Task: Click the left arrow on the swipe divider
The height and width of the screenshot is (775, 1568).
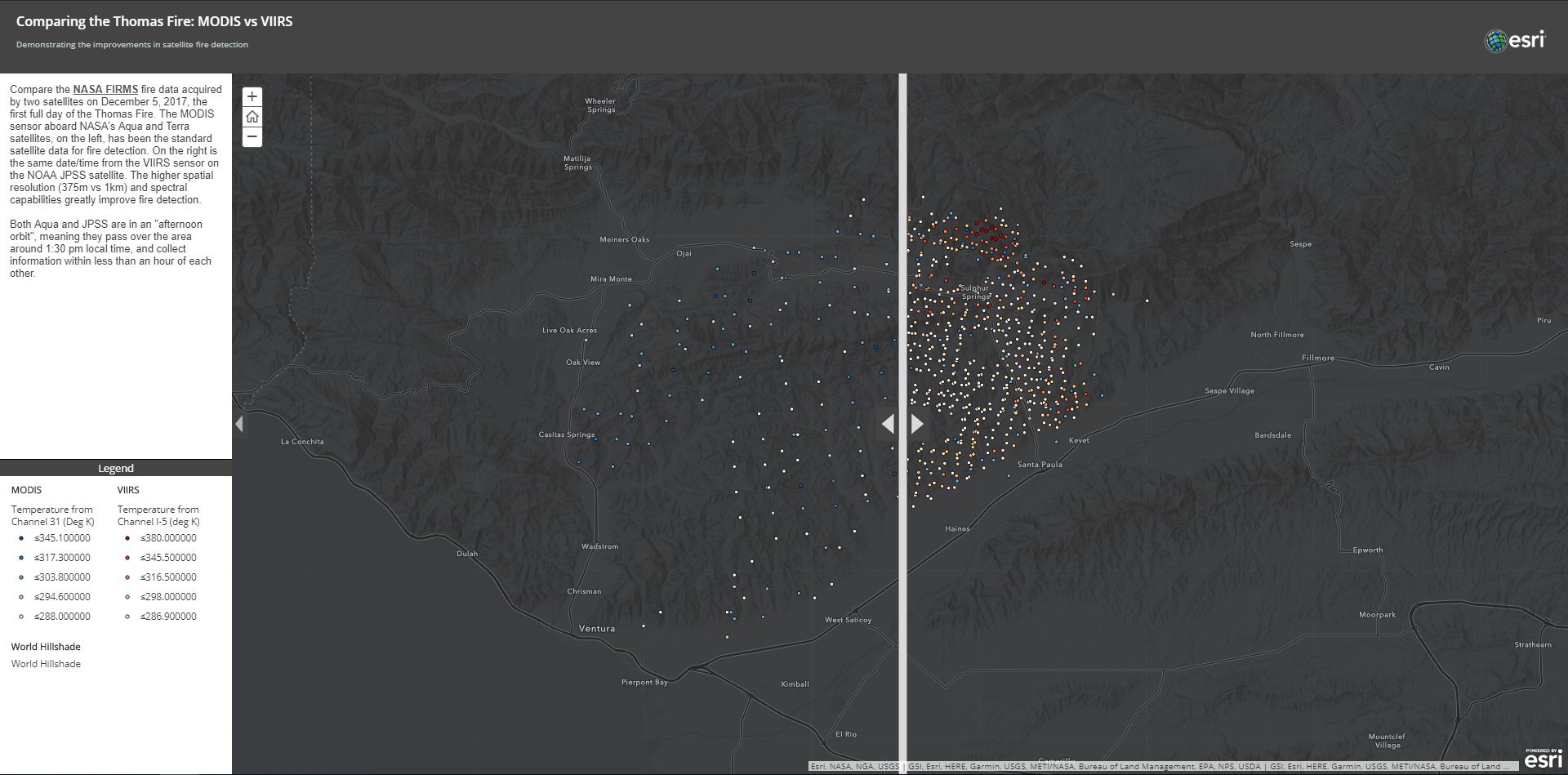Action: [889, 424]
